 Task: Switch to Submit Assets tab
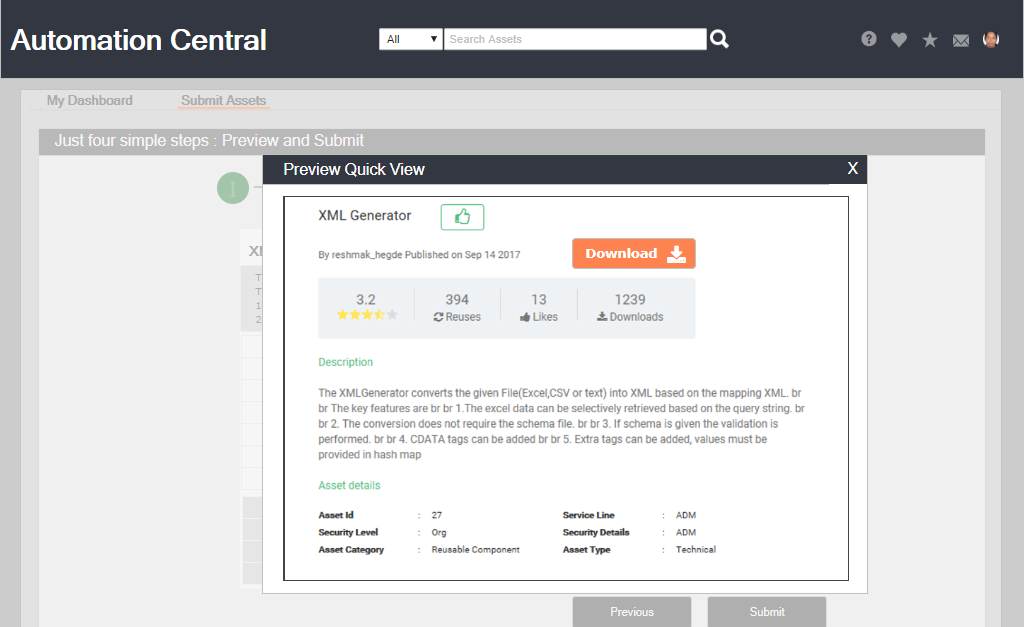pos(223,100)
